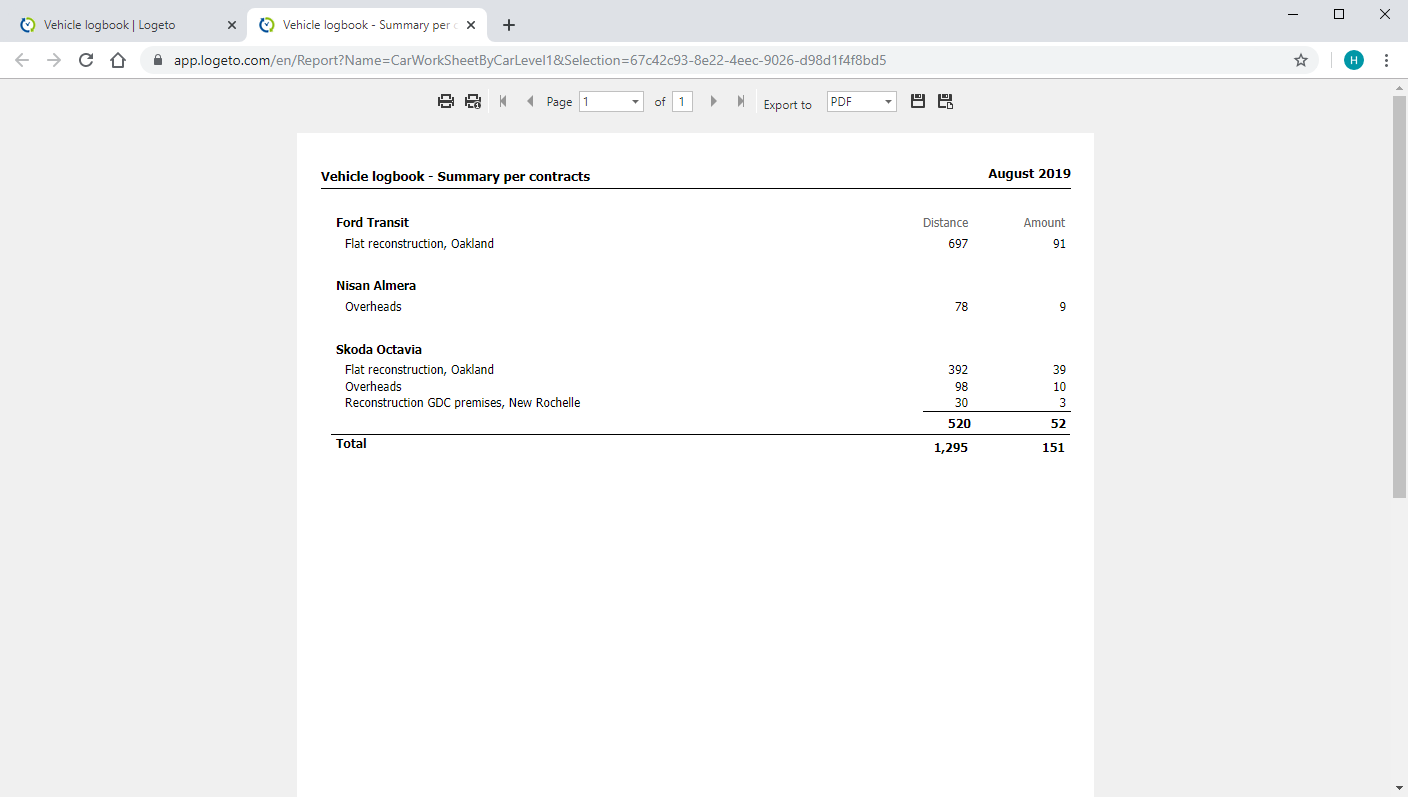The width and height of the screenshot is (1408, 797).
Task: Open the Page number dropdown
Action: pyautogui.click(x=611, y=101)
